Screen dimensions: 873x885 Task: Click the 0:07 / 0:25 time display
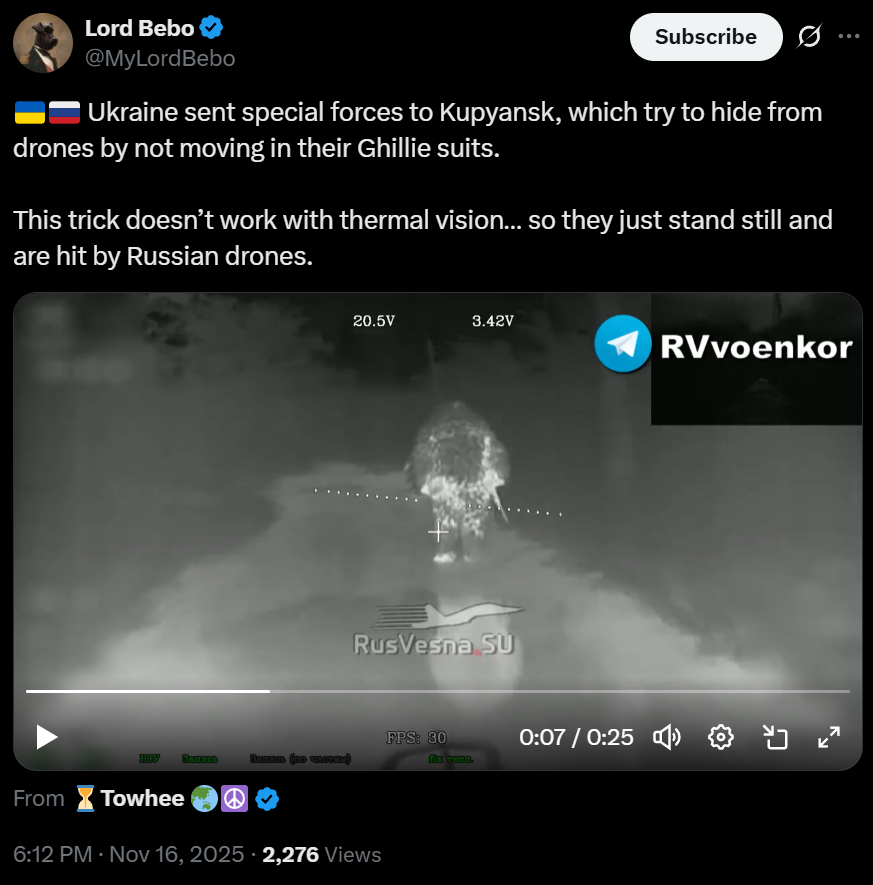576,737
